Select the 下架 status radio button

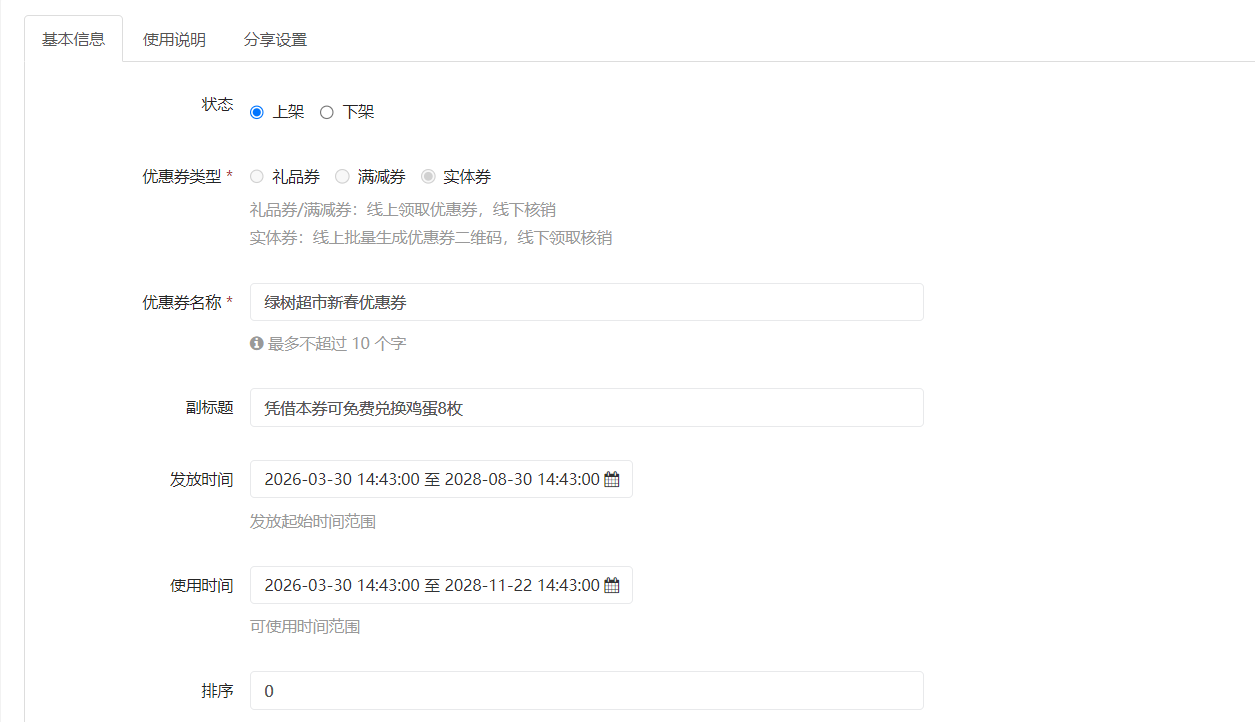click(x=327, y=112)
